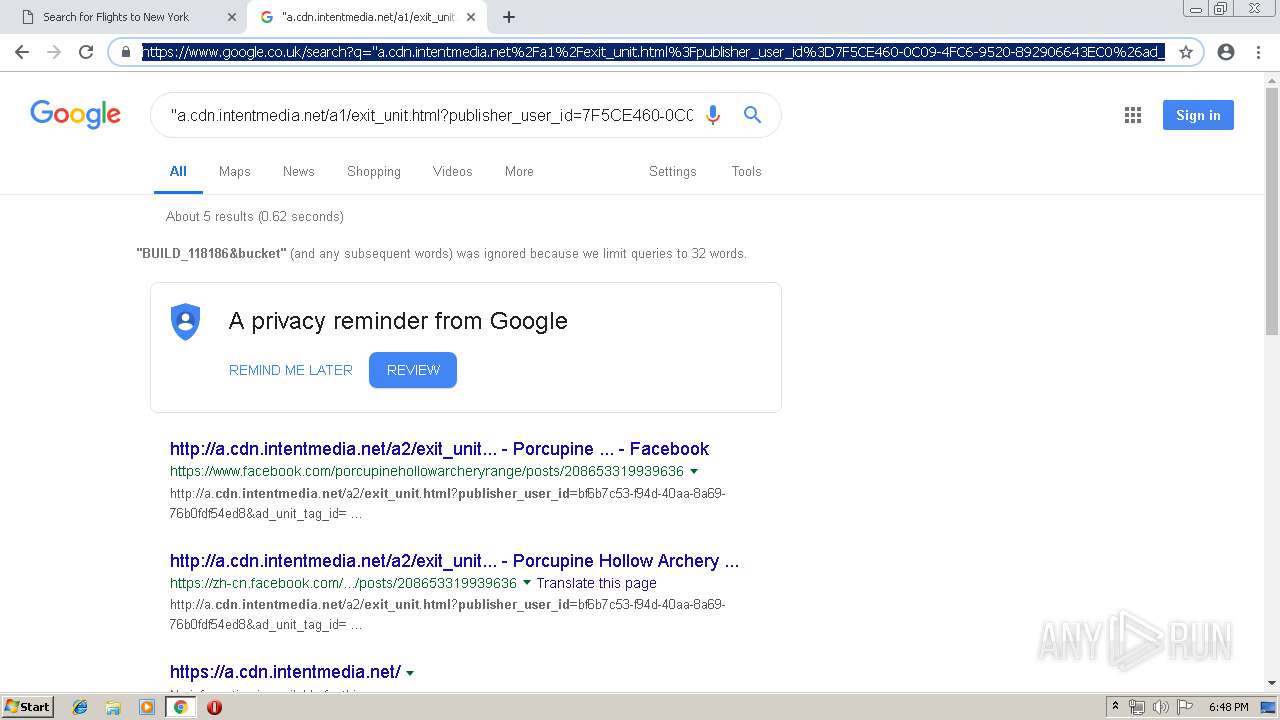
Task: Open the first result 'Porcupine ... - Facebook'
Action: tap(439, 449)
